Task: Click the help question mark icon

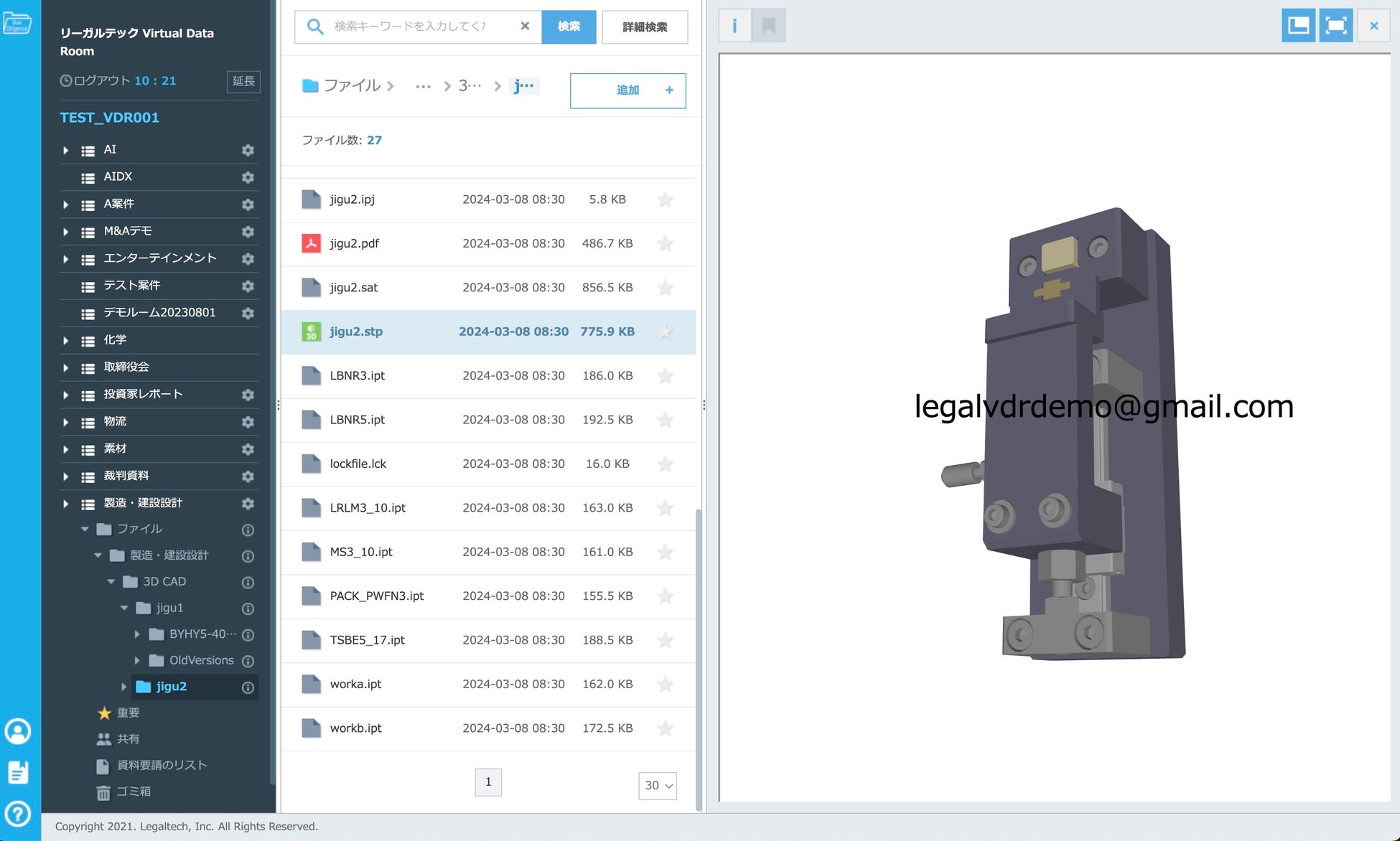Action: (x=18, y=814)
